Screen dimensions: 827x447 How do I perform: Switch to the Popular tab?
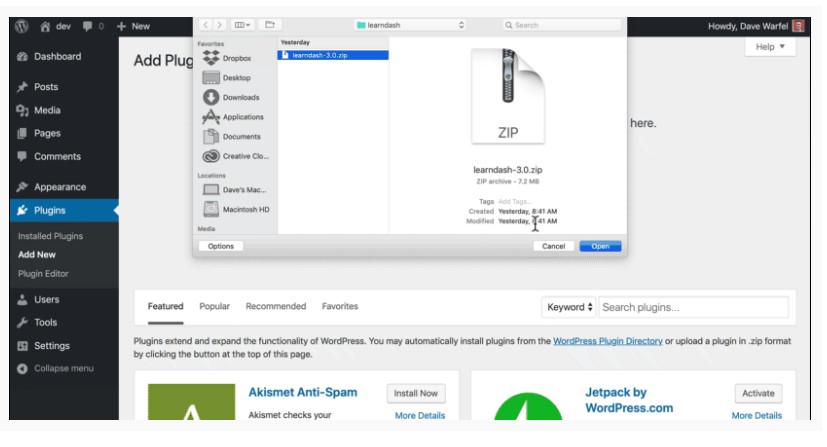tap(215, 306)
